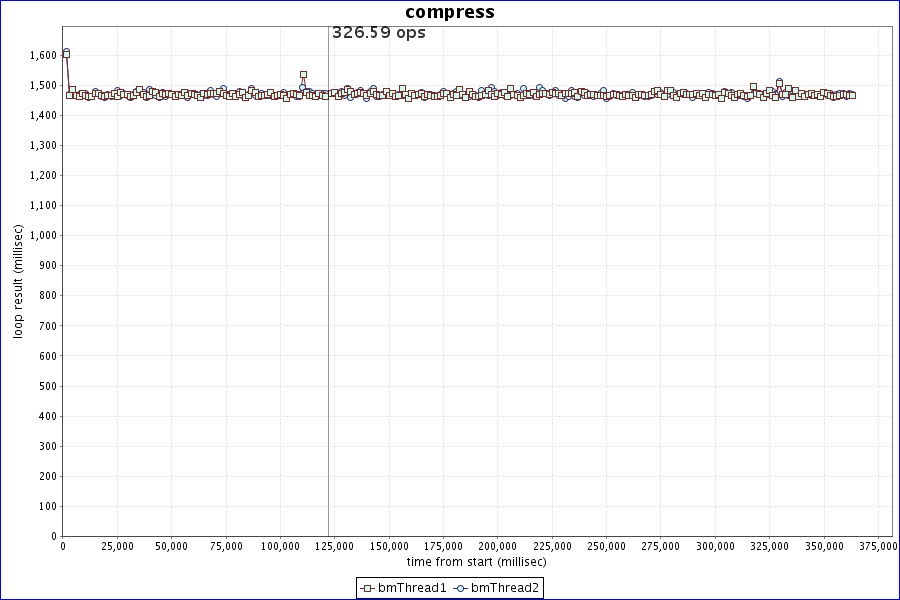Viewport: 900px width, 600px height.
Task: Click the '326.59 ops' annotation text
Action: click(378, 33)
